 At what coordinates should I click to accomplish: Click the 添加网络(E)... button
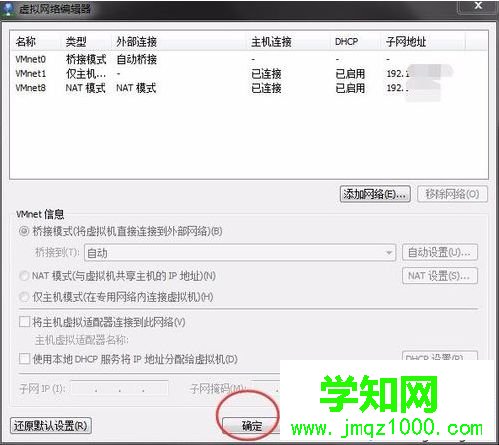click(375, 194)
